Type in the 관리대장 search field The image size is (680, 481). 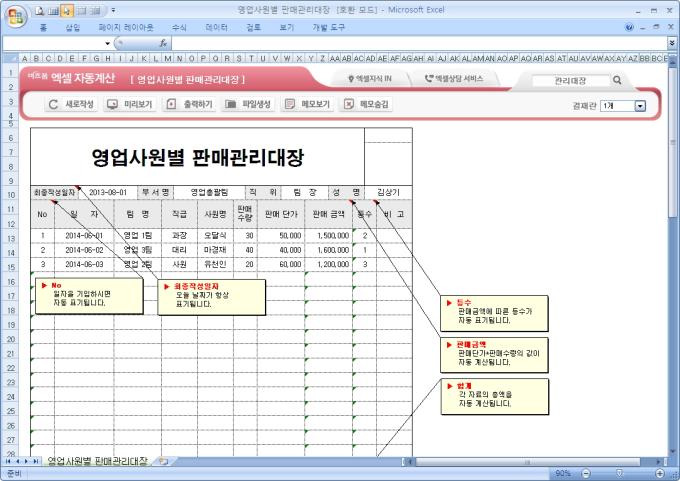click(x=570, y=80)
